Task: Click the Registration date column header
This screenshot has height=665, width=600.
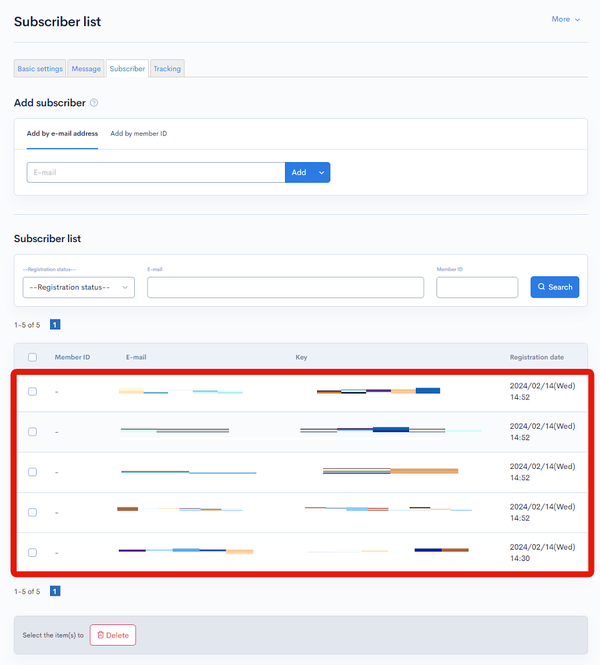Action: coord(537,357)
